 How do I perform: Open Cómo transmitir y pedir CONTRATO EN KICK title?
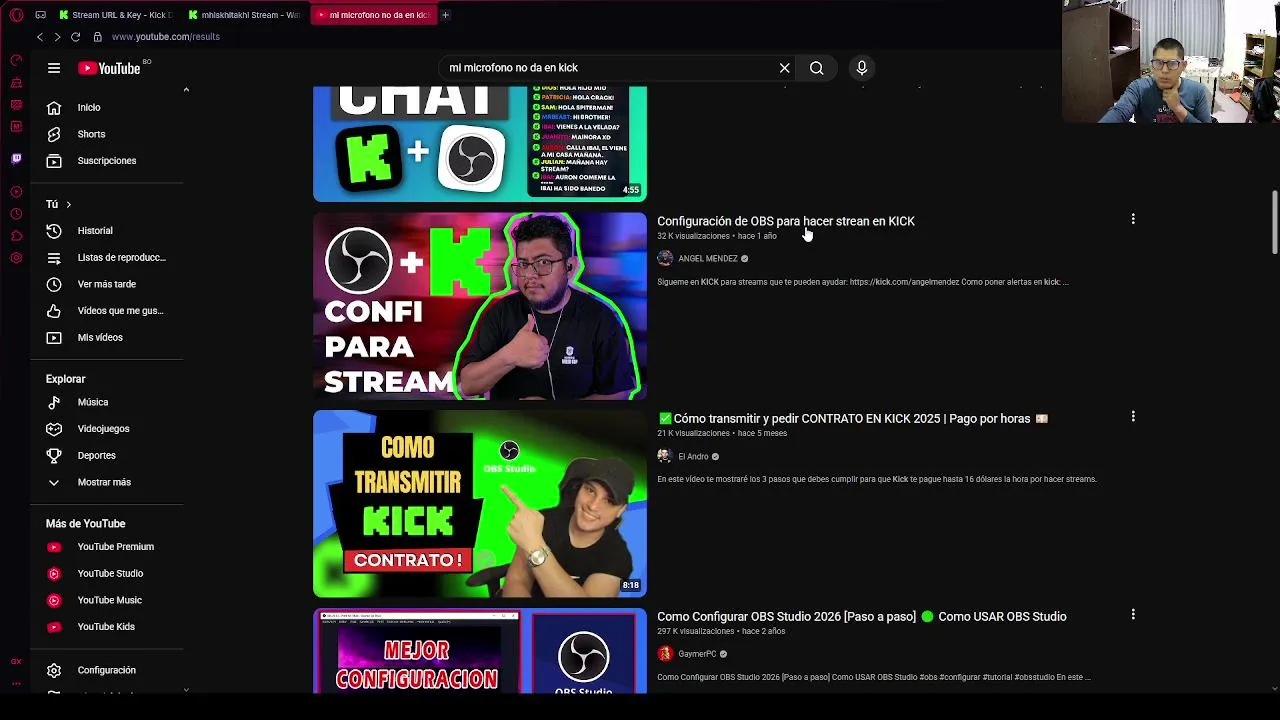[853, 419]
